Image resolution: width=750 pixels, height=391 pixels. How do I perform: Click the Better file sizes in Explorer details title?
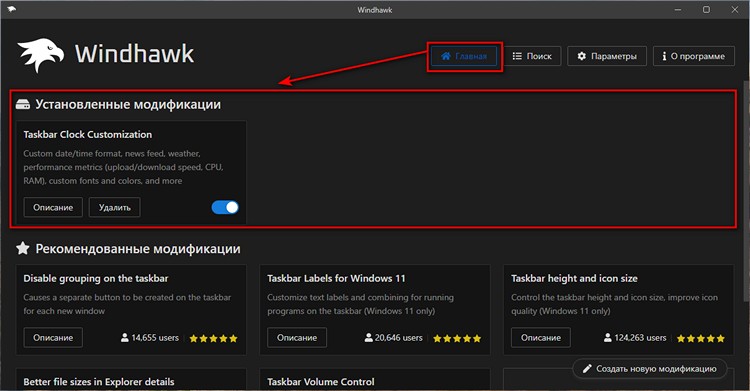pyautogui.click(x=99, y=382)
